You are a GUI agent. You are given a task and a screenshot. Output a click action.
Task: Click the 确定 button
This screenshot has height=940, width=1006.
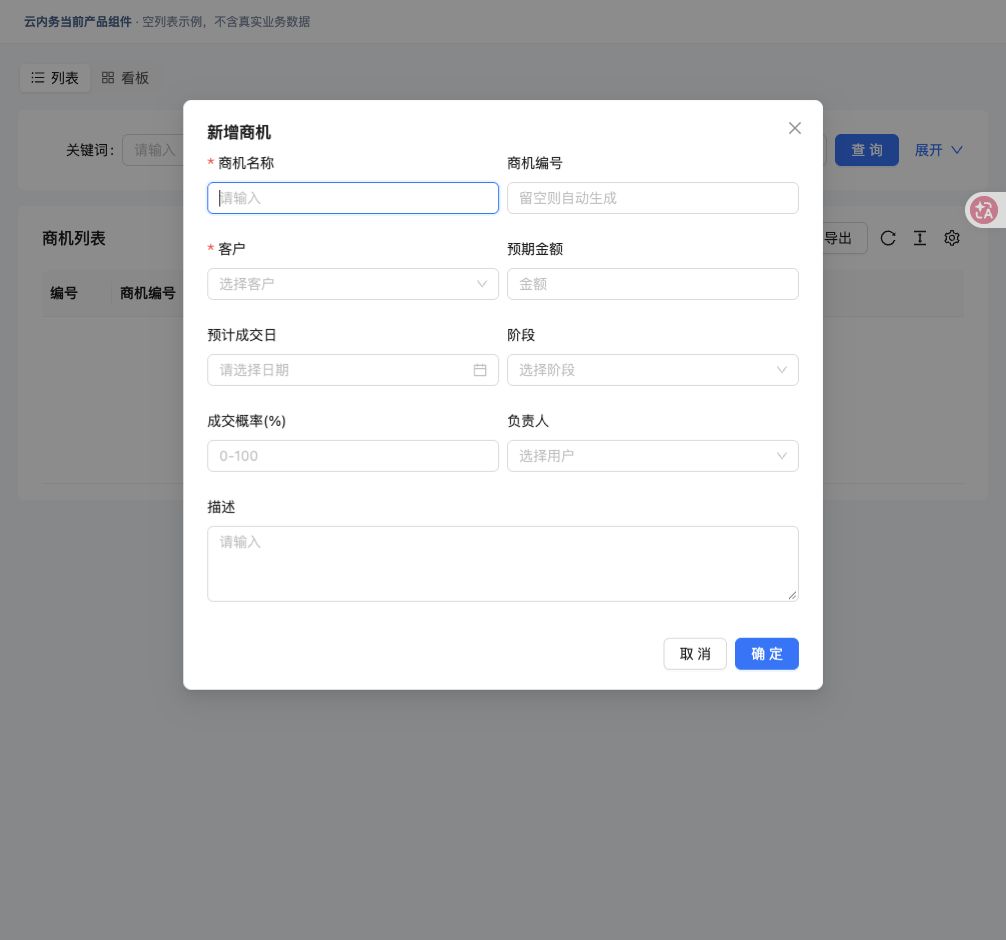(767, 654)
